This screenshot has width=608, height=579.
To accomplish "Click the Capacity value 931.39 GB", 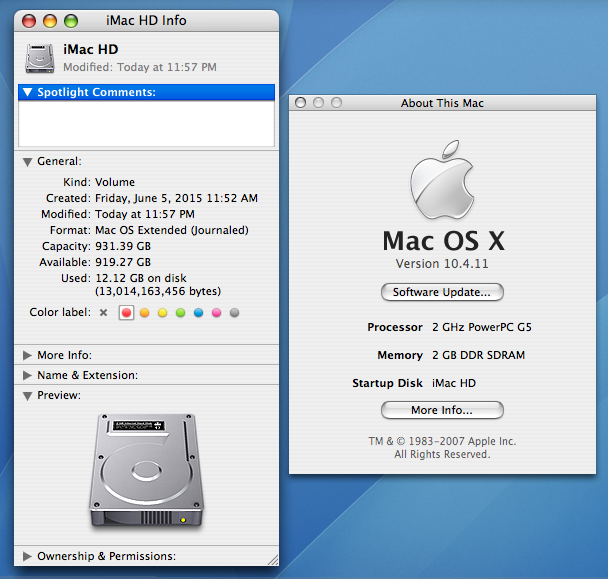I will click(x=123, y=246).
